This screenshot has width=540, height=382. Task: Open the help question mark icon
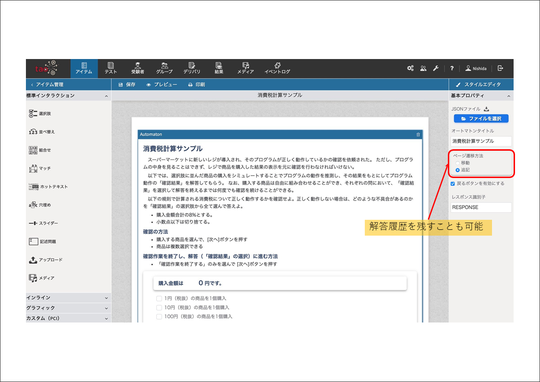(x=452, y=68)
